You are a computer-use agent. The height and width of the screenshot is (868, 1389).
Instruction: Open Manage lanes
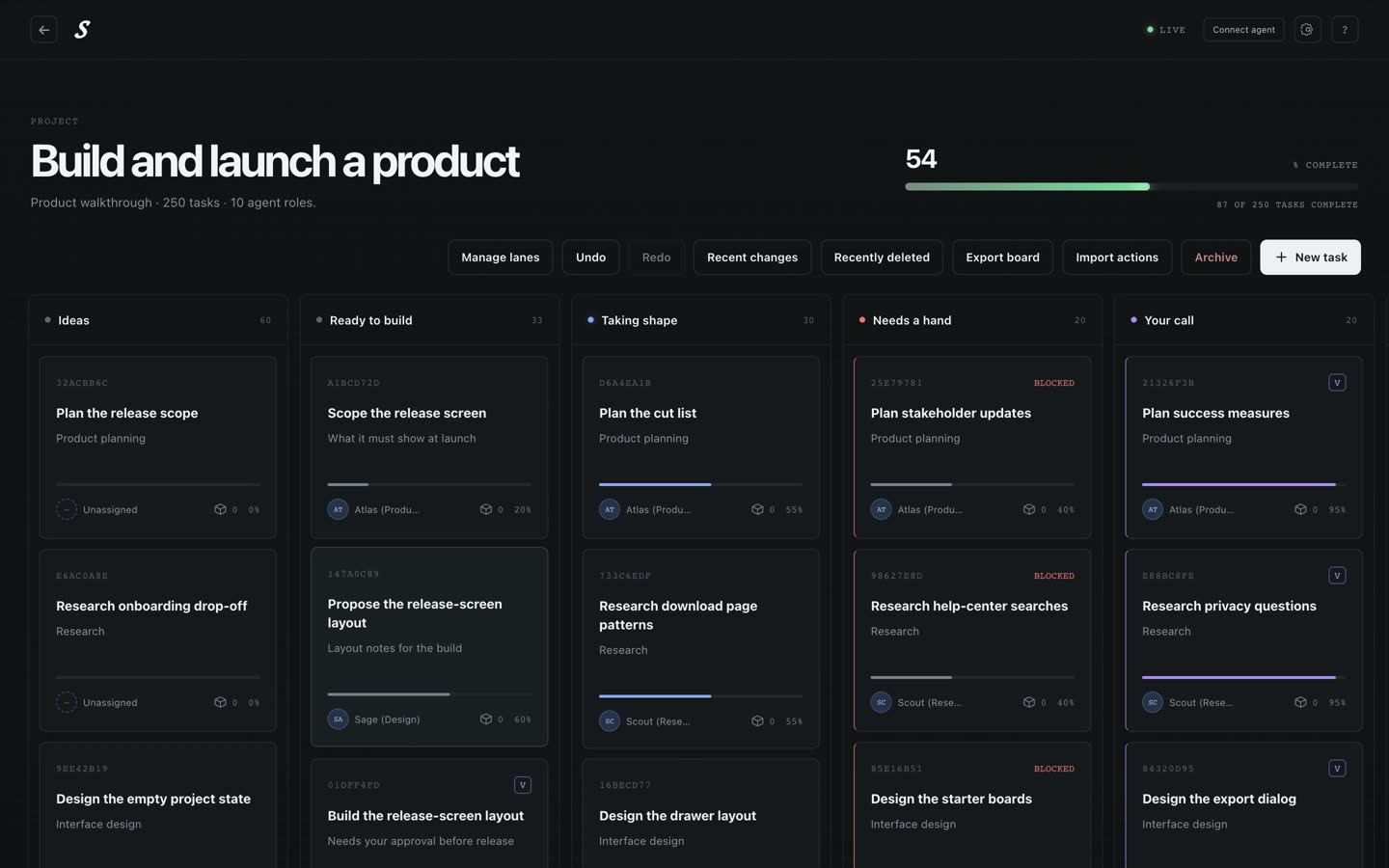tap(501, 258)
